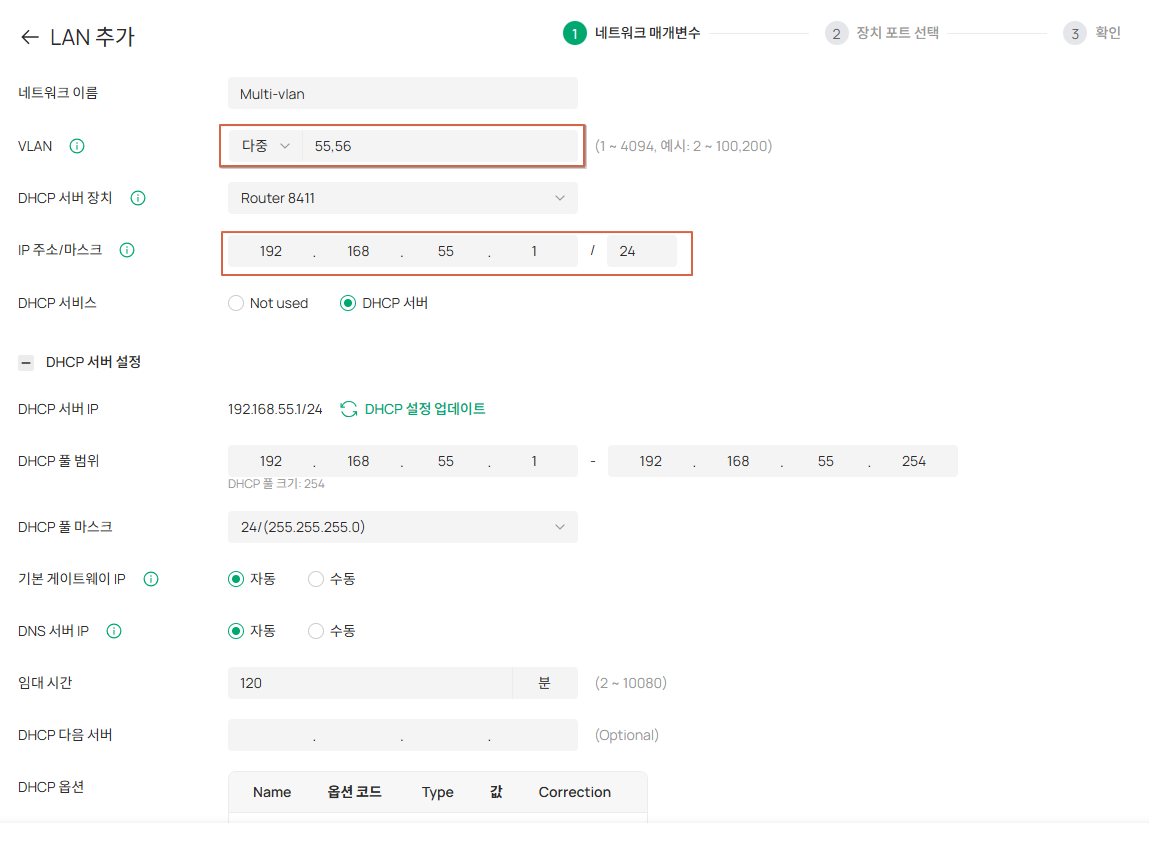
Task: Click the 값 column header
Action: click(x=496, y=792)
